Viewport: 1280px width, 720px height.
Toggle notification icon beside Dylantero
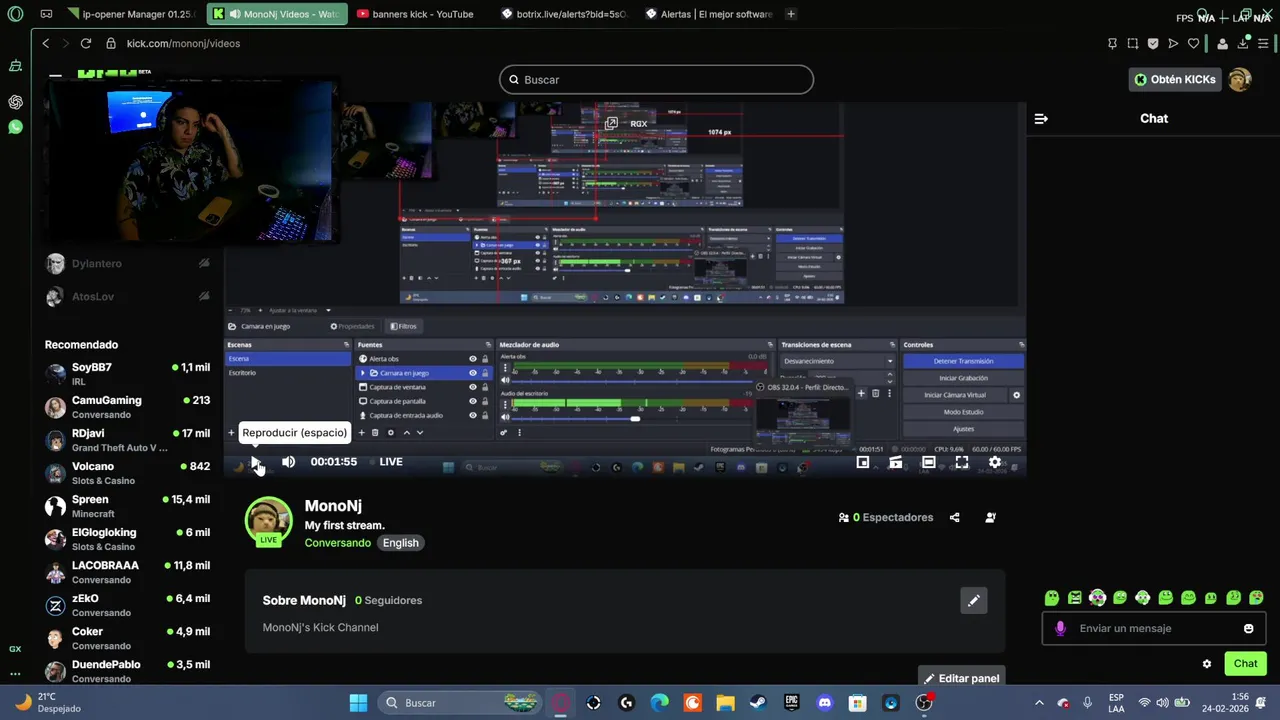pyautogui.click(x=204, y=264)
